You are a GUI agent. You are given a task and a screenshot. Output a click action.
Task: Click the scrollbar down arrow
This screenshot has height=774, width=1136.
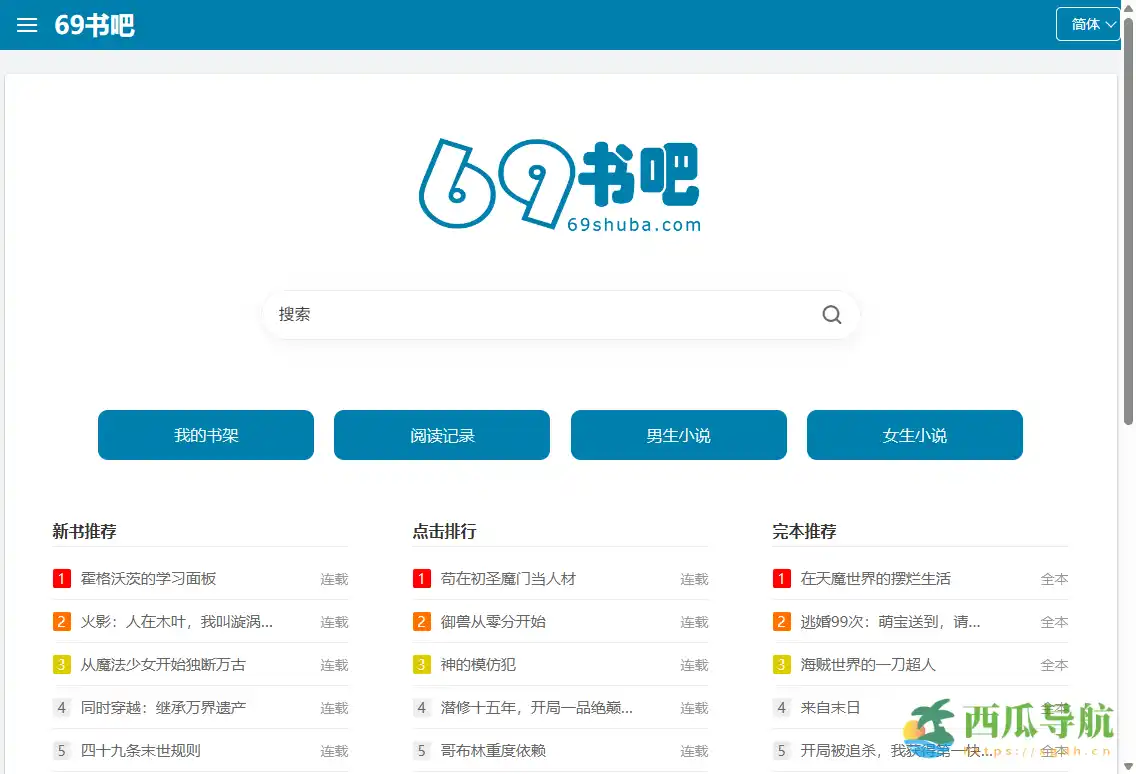point(1128,765)
